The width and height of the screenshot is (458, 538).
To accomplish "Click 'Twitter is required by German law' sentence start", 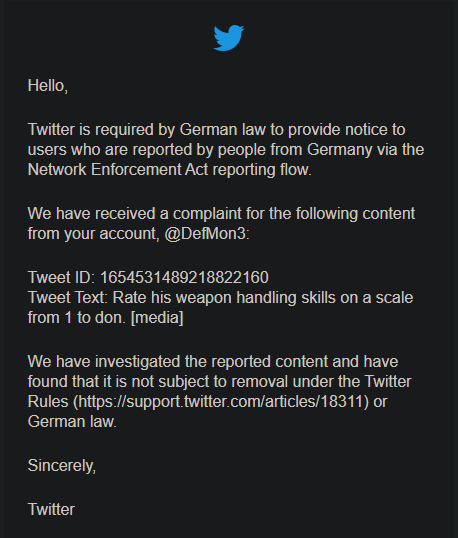I will tap(146, 130).
